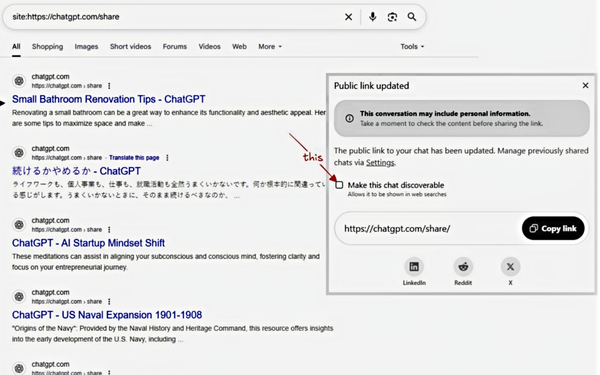
Task: Open options menu for AI Startup Mindset result
Action: point(109,230)
